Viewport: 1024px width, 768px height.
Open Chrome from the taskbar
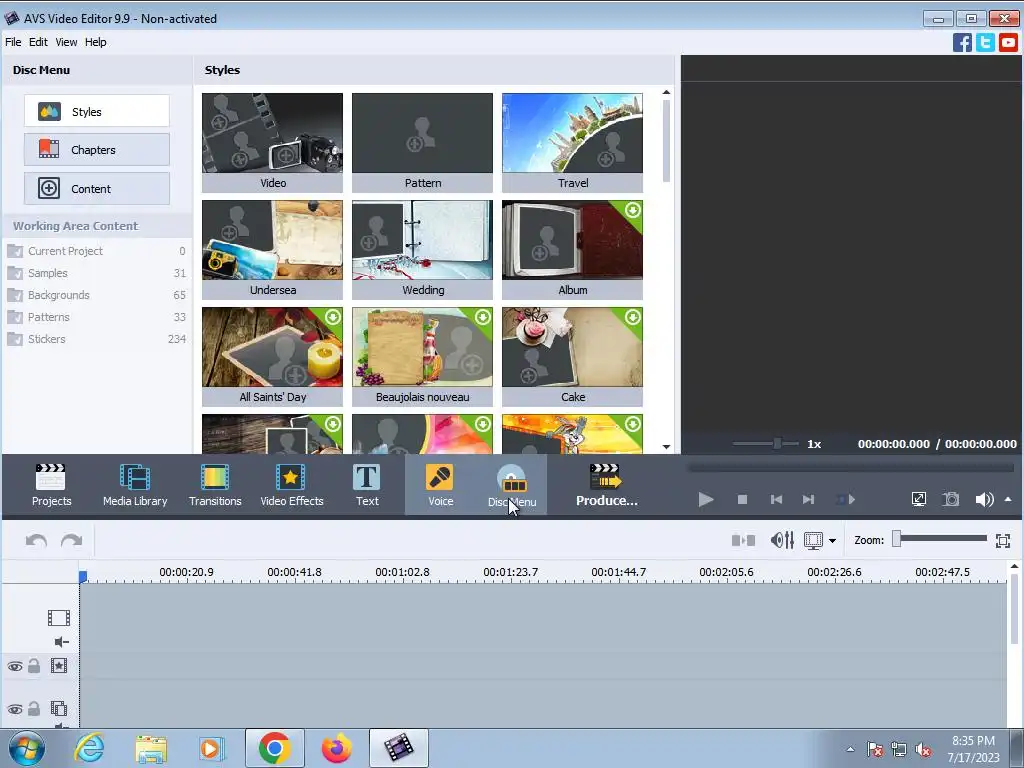(x=274, y=748)
